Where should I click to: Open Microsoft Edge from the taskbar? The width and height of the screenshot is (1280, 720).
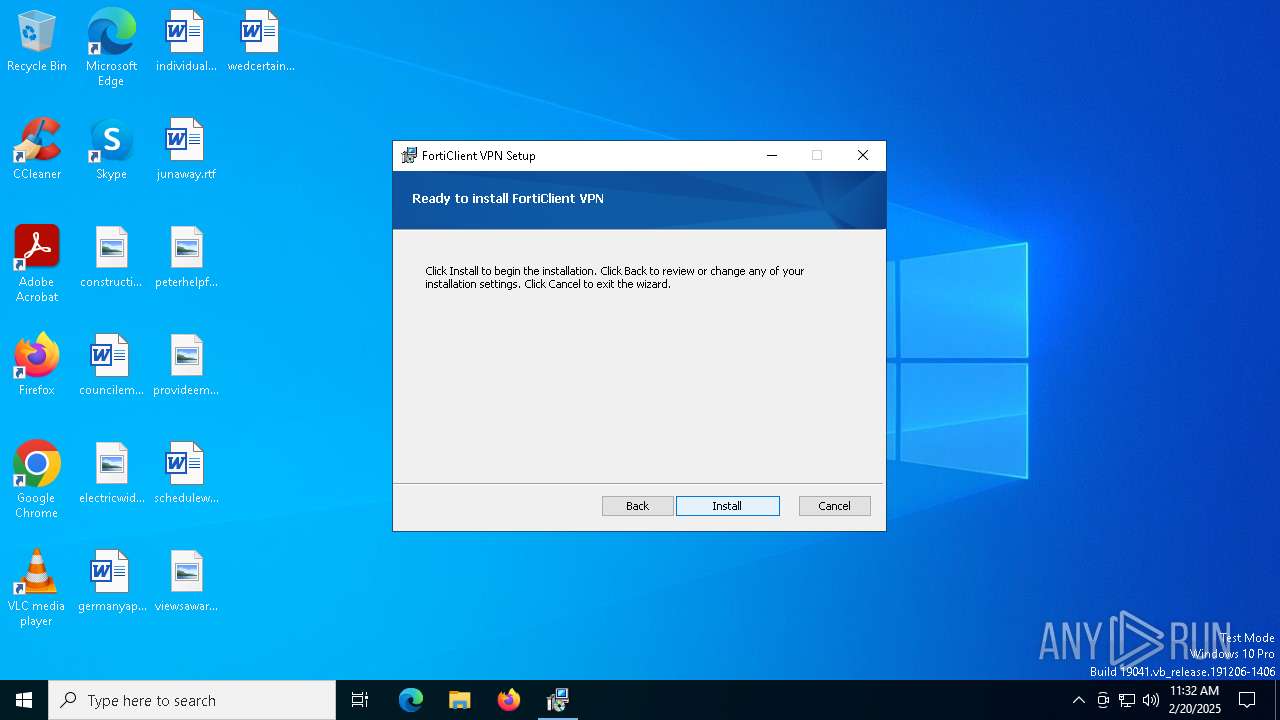pyautogui.click(x=410, y=700)
